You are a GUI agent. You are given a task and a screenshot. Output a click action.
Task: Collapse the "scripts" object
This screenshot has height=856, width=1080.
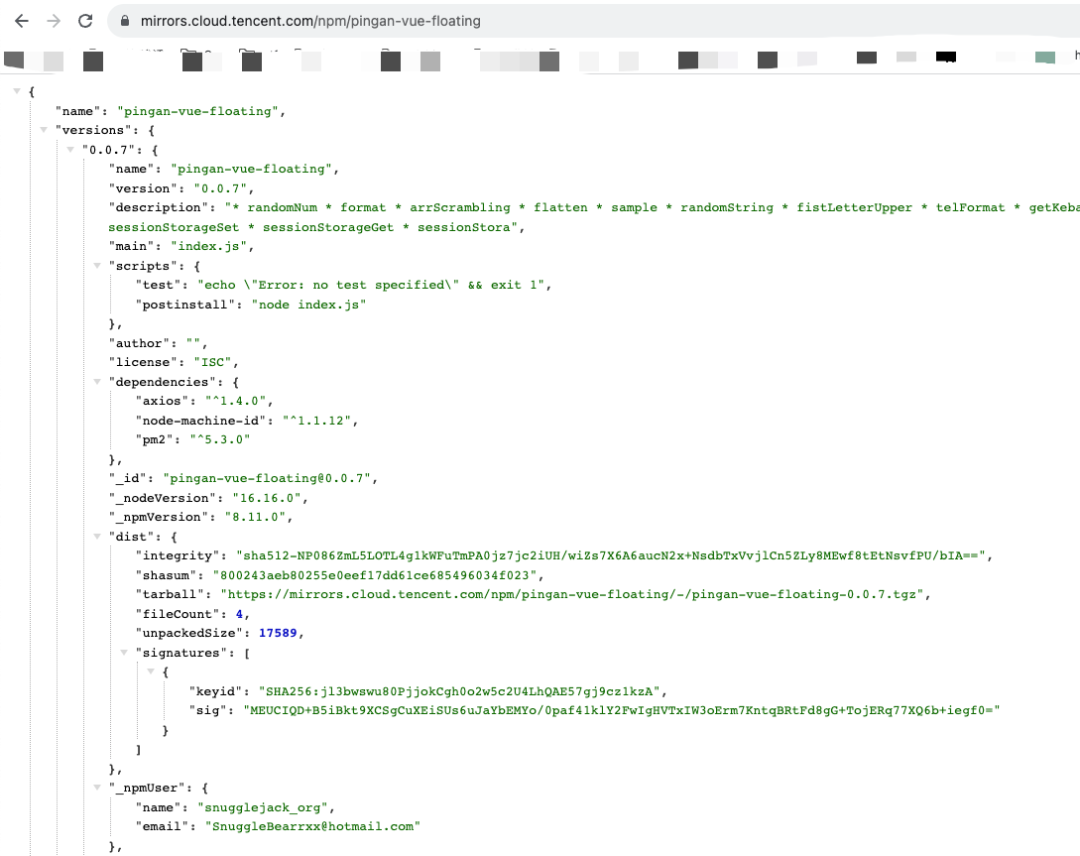pos(97,265)
